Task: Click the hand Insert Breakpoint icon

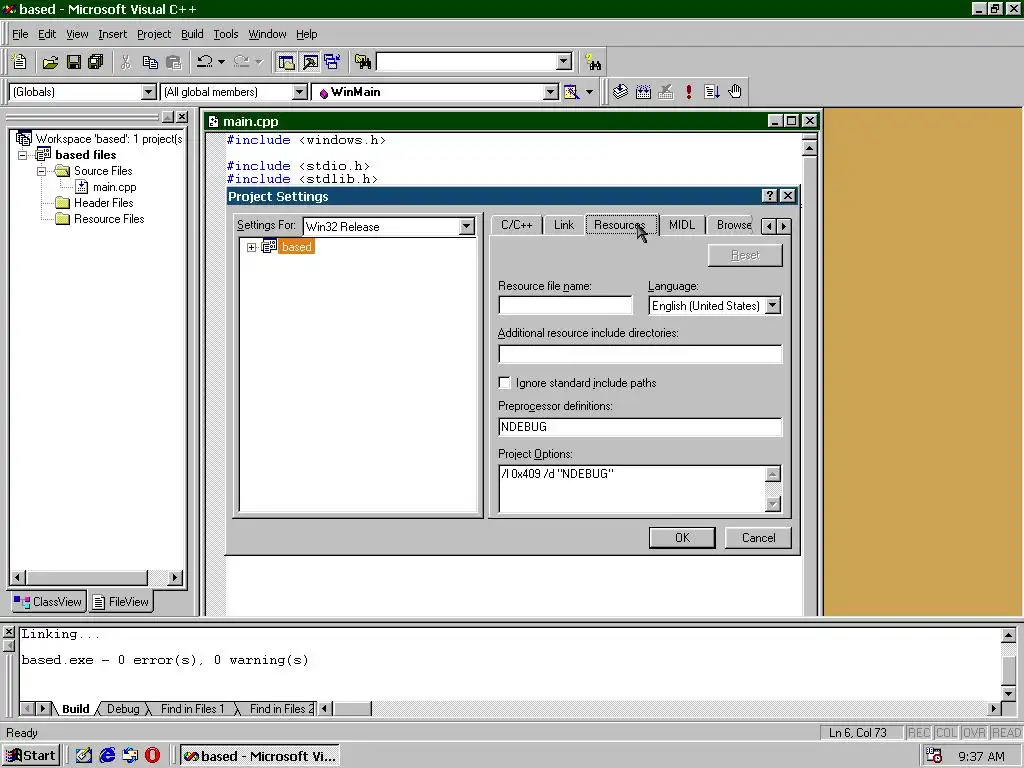Action: coord(735,92)
